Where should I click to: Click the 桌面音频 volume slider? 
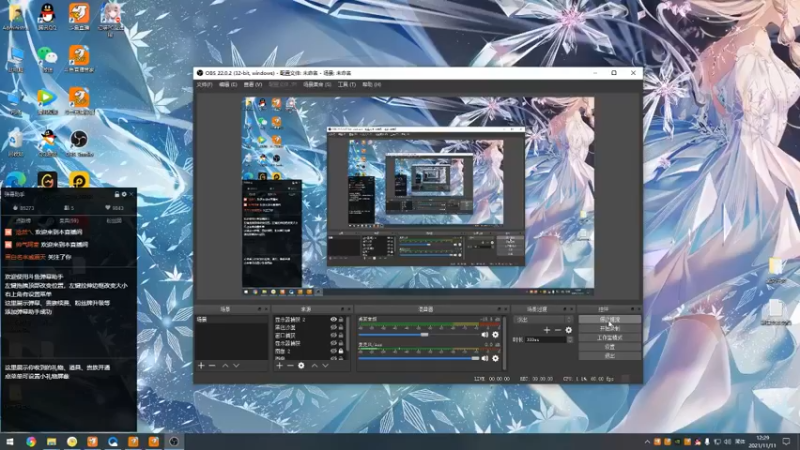418,335
